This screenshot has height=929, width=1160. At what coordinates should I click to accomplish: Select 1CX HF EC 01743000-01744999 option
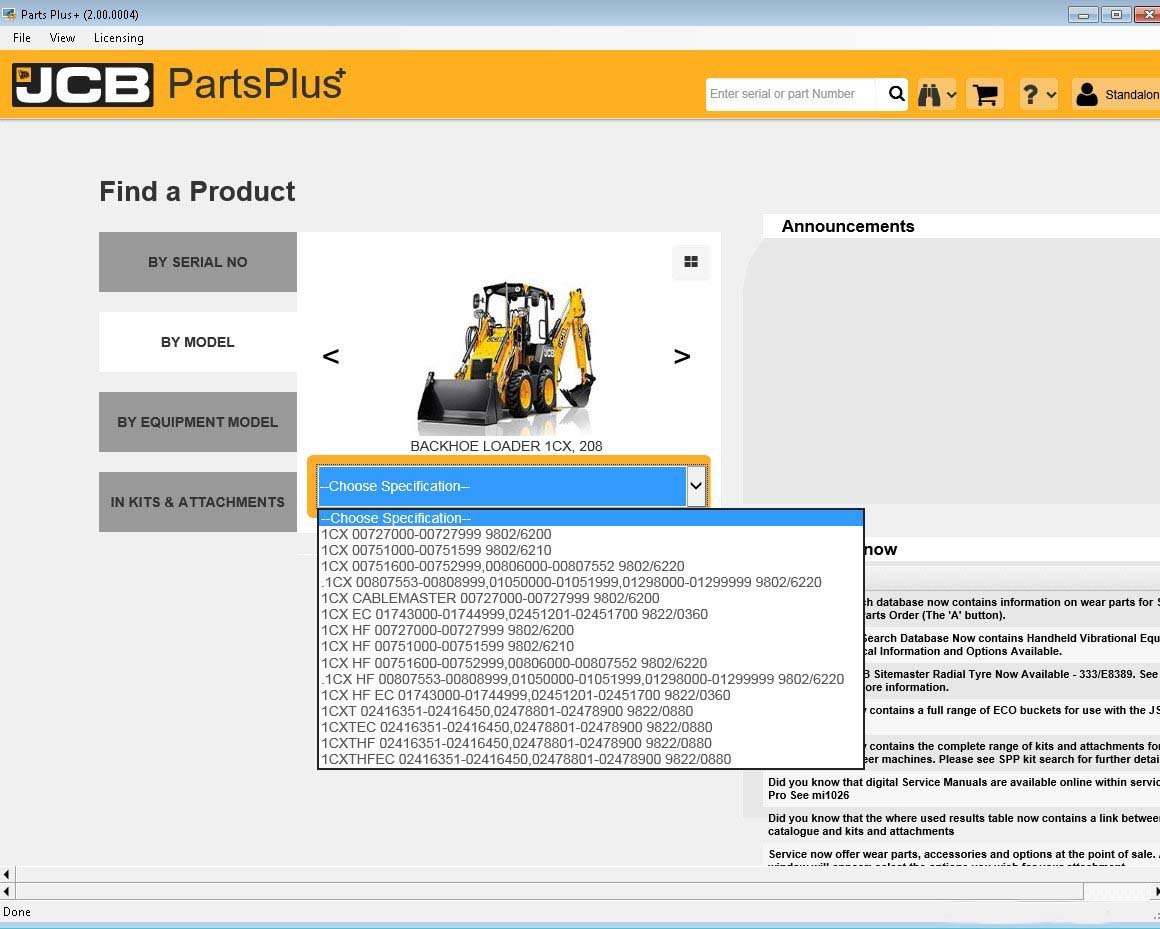pos(591,695)
